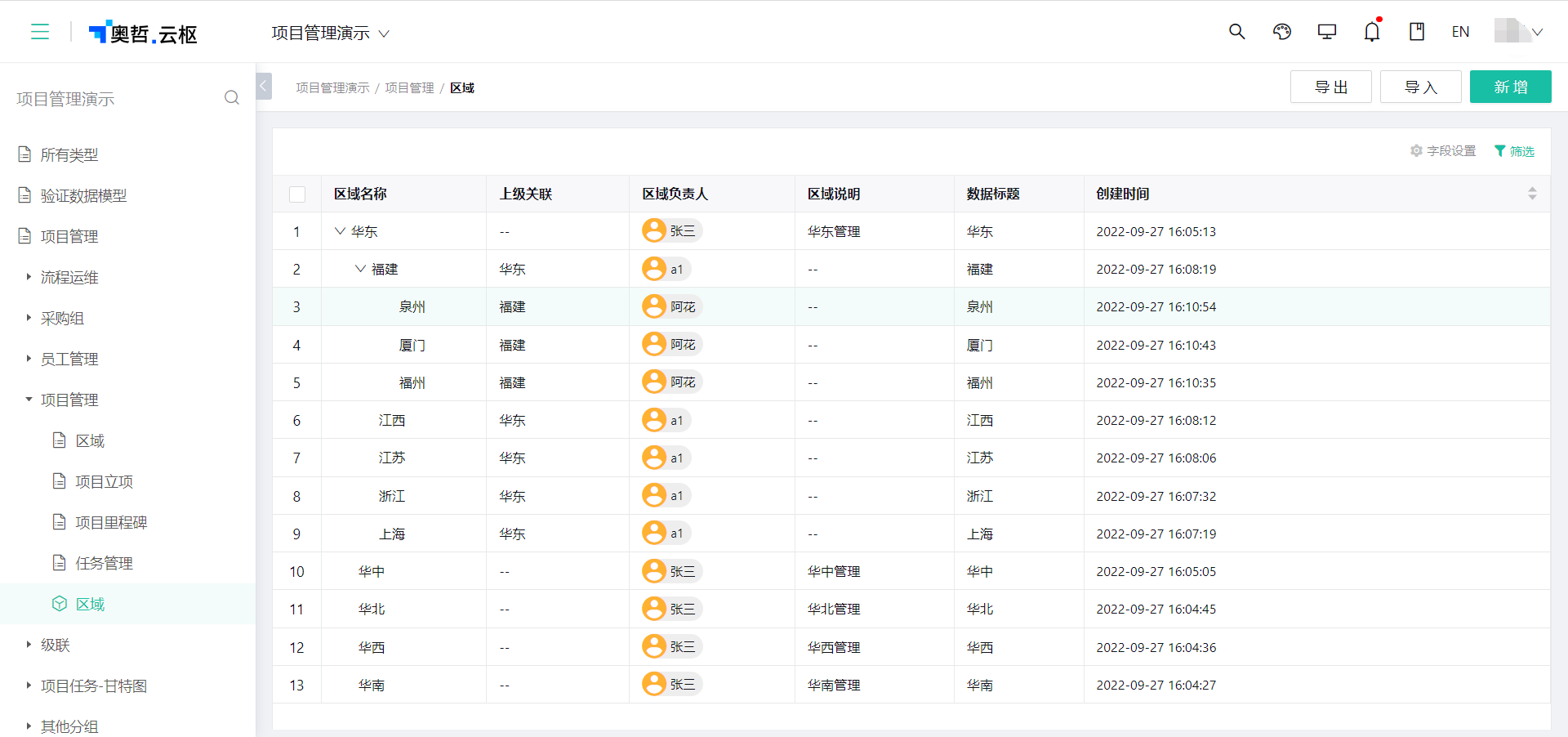
Task: Open 验证数据模型 in the sidebar
Action: [x=83, y=195]
